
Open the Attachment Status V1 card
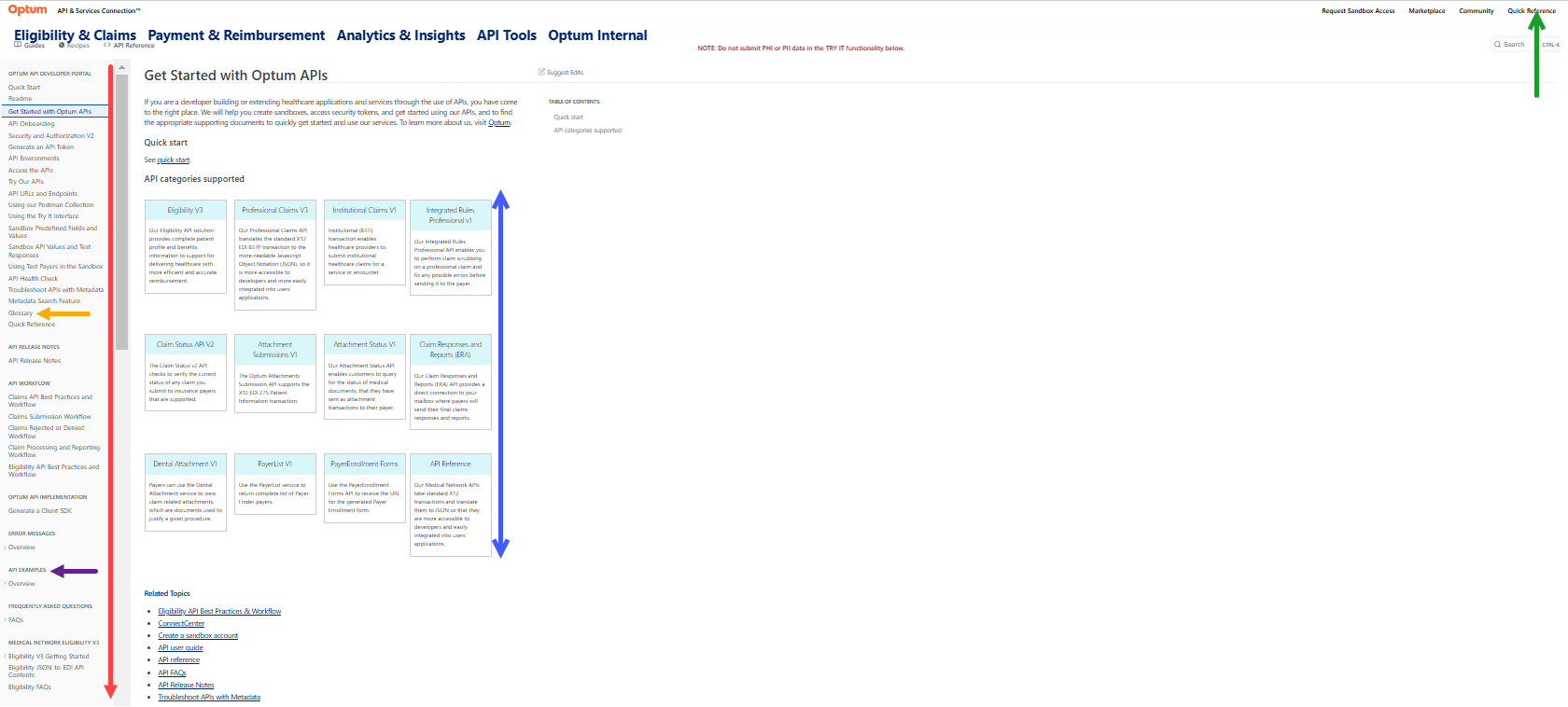point(365,377)
